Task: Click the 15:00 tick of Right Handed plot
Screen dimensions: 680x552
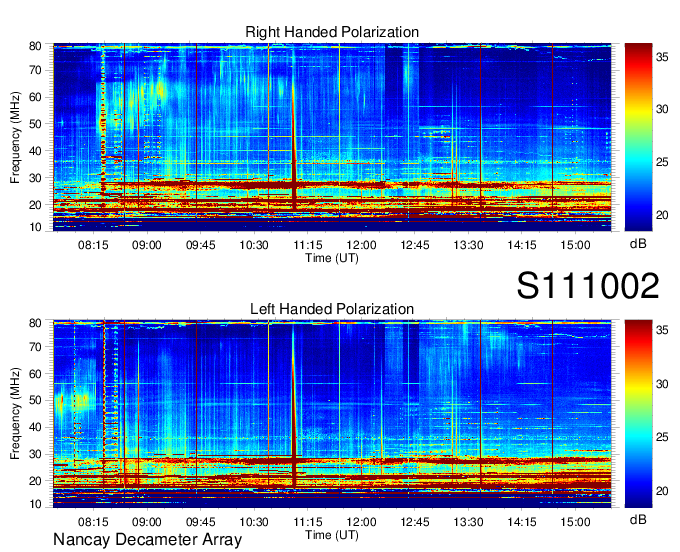Action: [x=575, y=245]
